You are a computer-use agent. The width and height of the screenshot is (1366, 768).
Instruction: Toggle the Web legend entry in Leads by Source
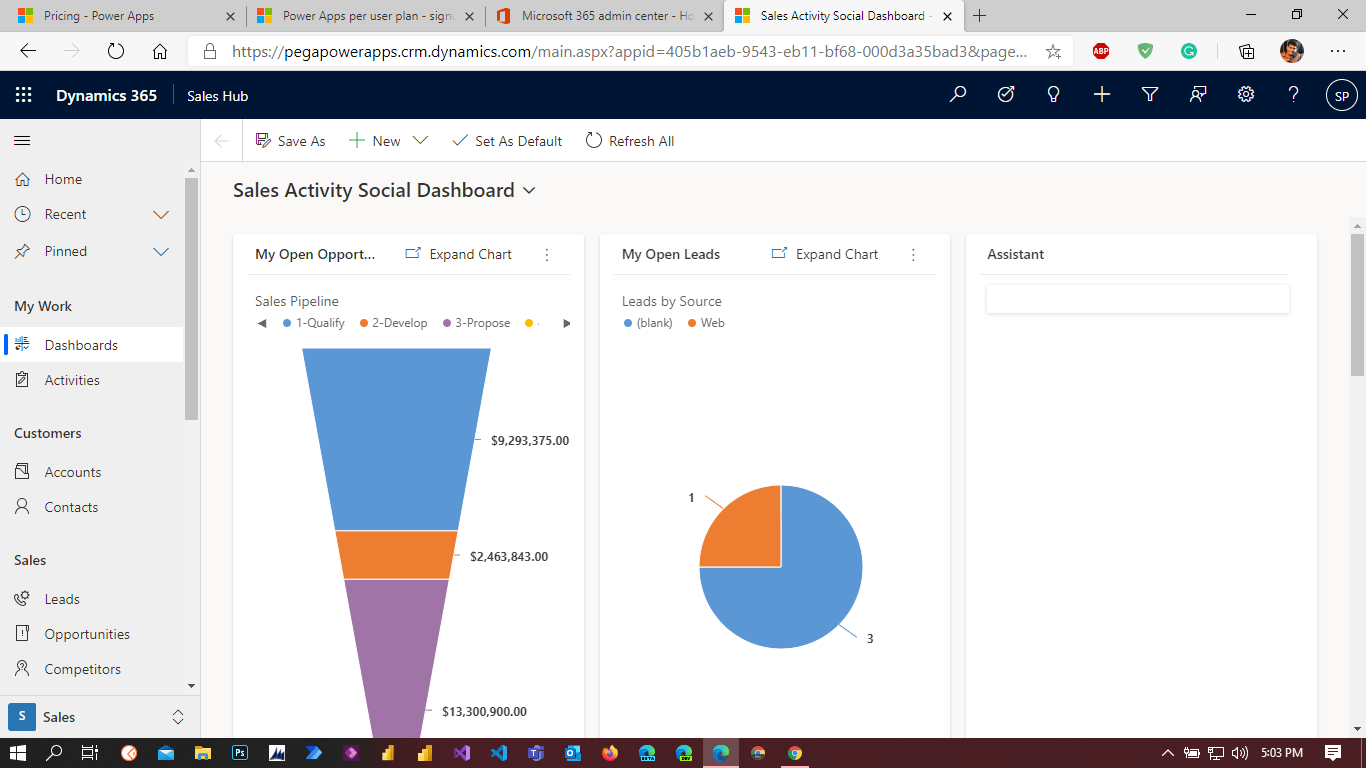[706, 323]
